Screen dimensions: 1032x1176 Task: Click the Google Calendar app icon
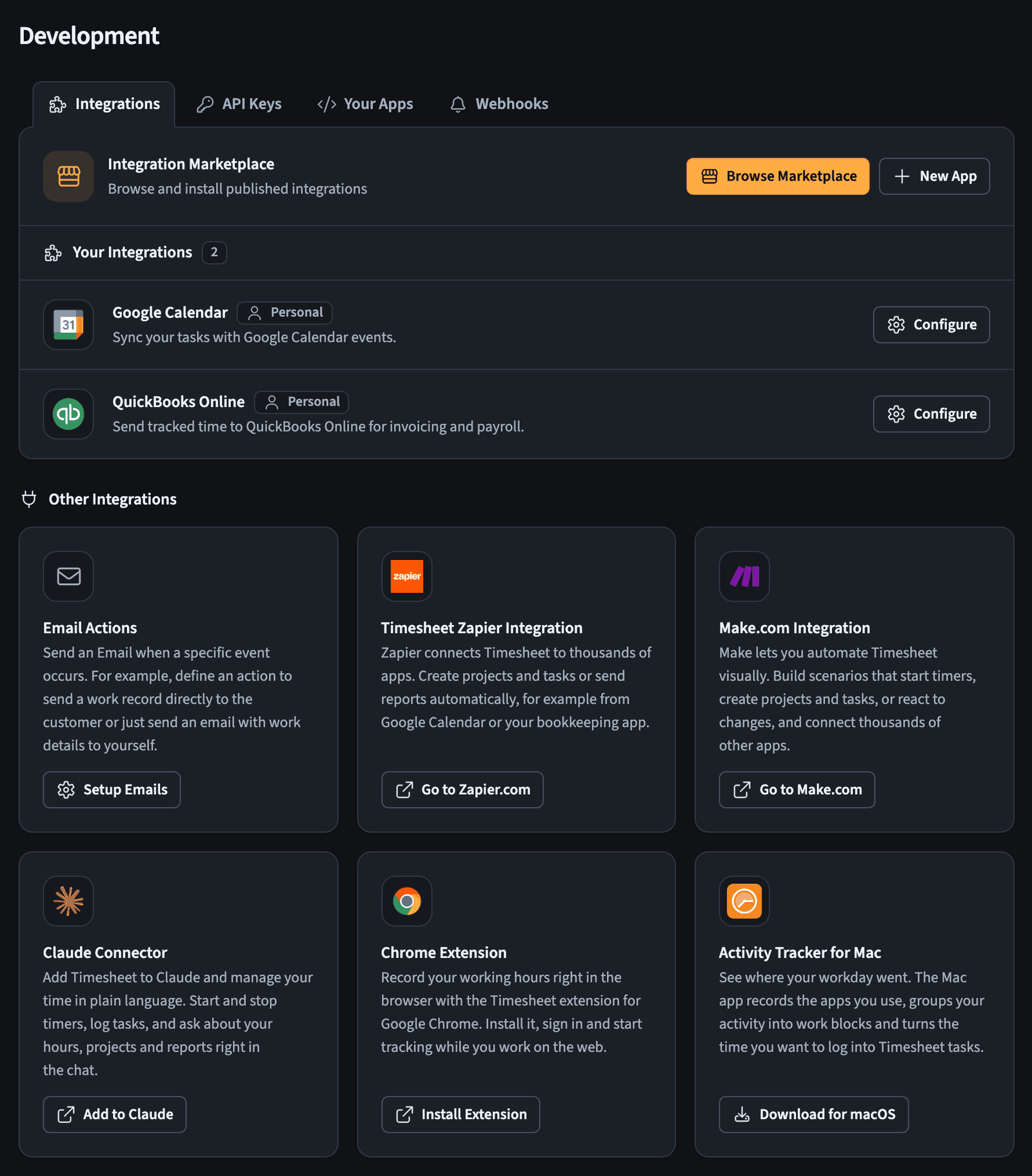[68, 324]
